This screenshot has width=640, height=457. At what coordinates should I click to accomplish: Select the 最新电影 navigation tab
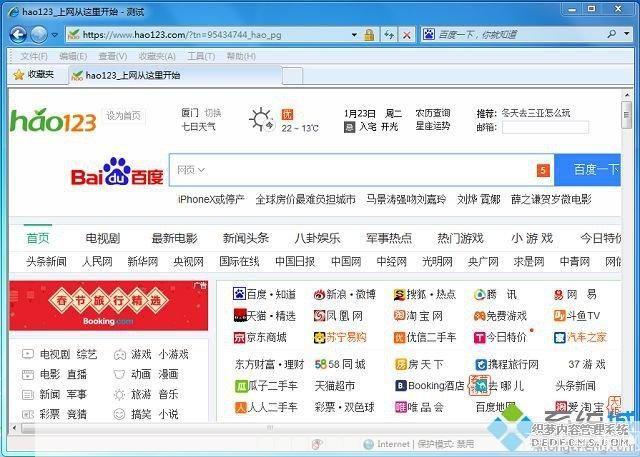click(x=174, y=238)
